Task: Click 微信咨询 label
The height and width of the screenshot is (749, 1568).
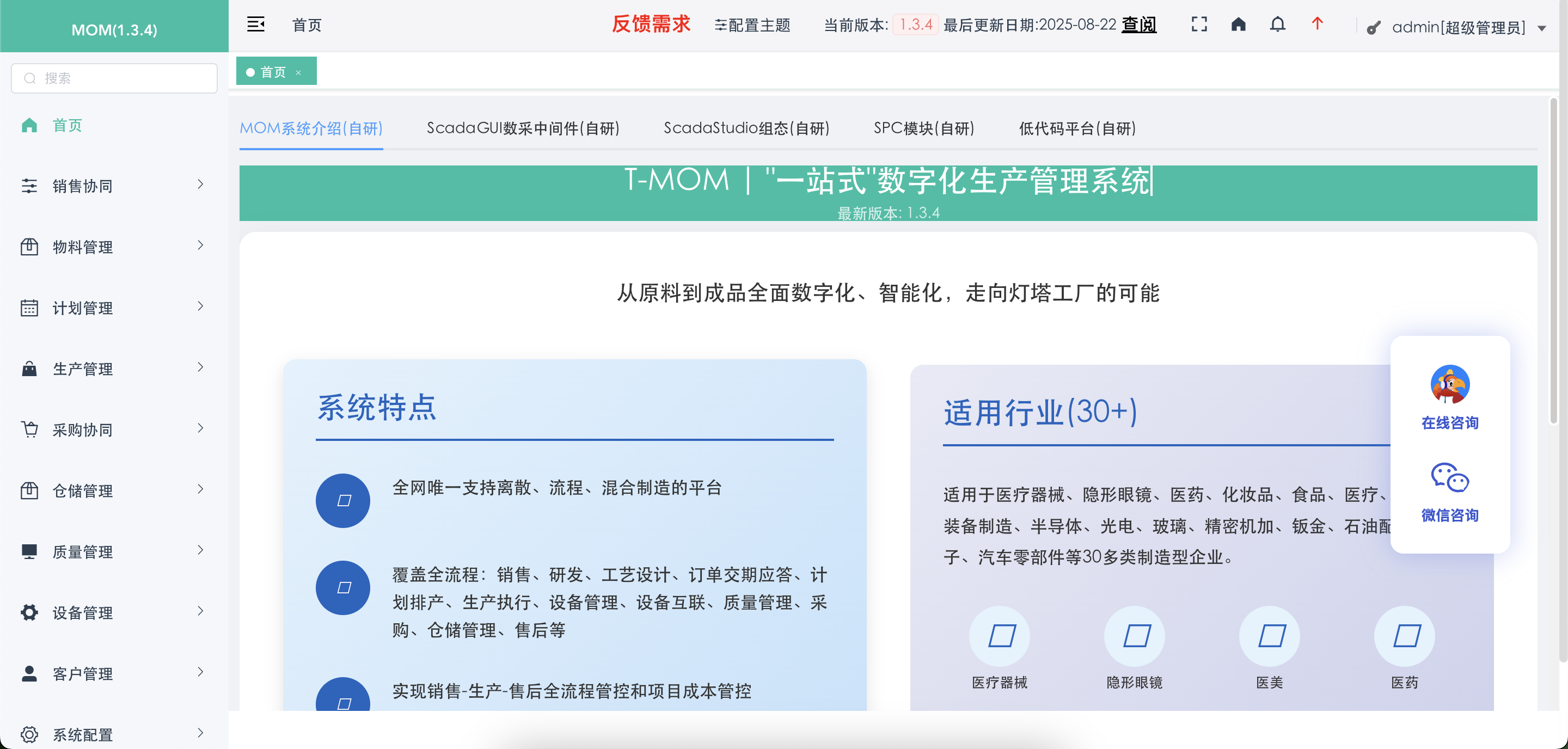Action: coord(1450,515)
